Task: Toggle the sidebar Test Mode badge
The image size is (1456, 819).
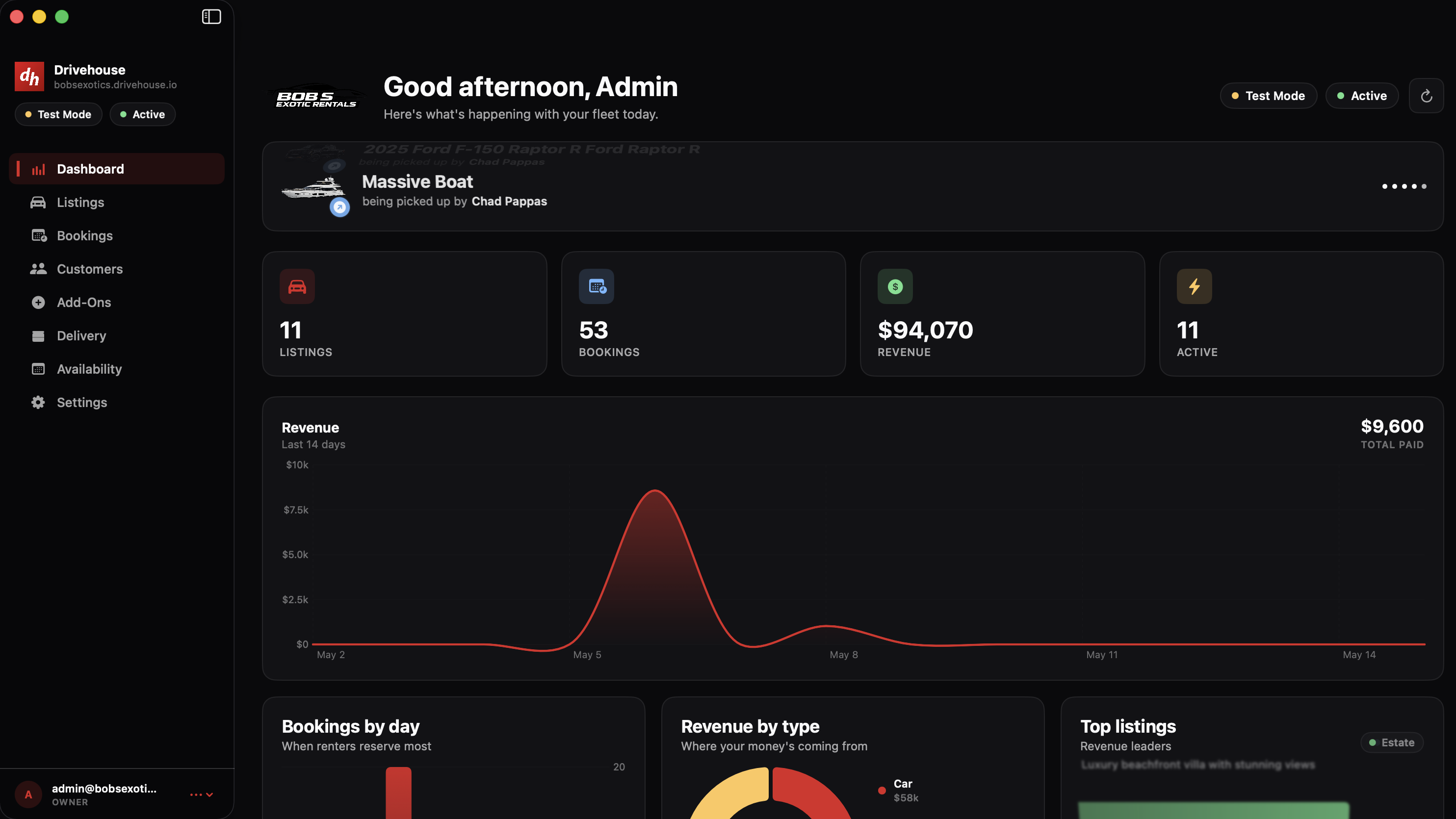Action: point(58,115)
